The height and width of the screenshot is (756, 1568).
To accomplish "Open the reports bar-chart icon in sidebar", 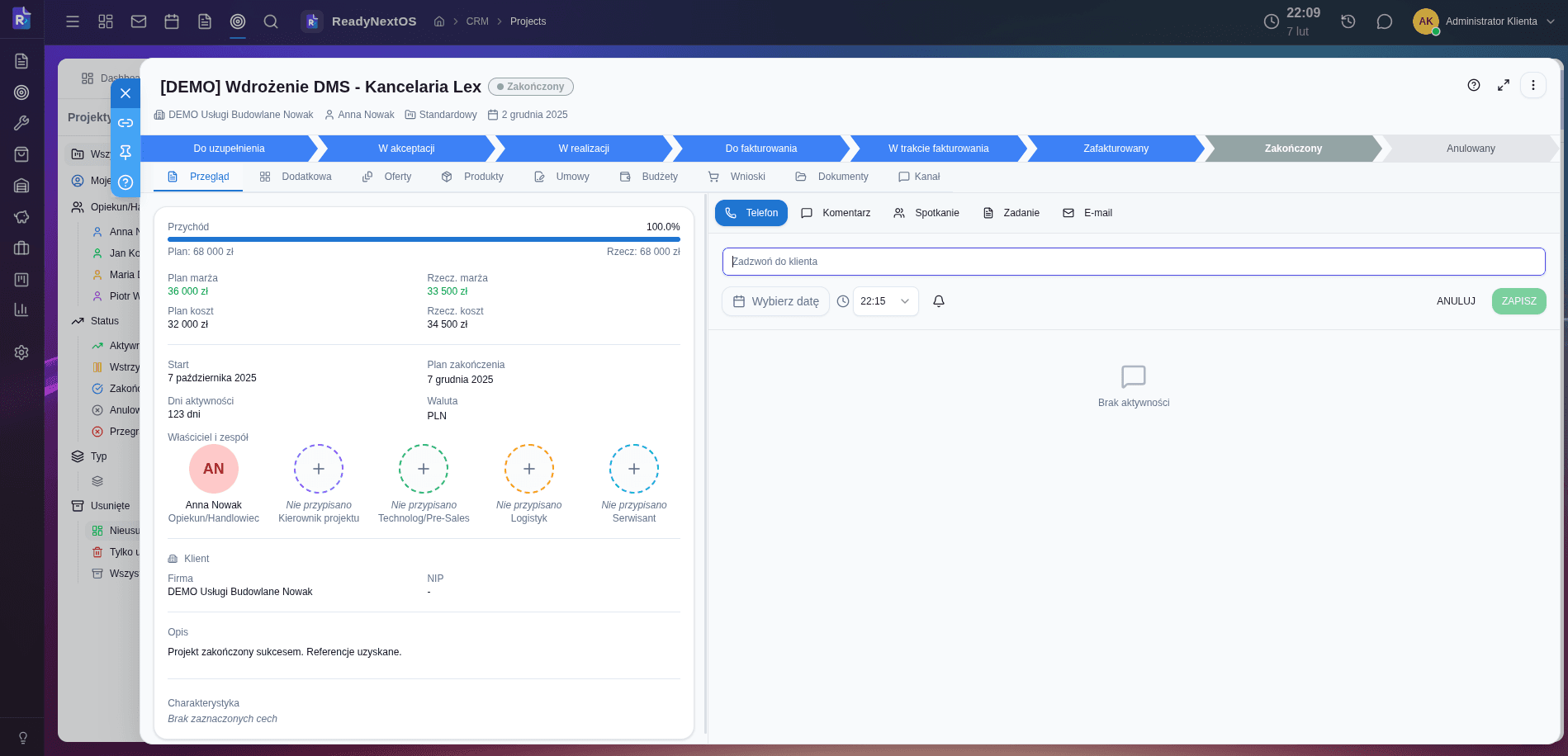I will pyautogui.click(x=21, y=309).
